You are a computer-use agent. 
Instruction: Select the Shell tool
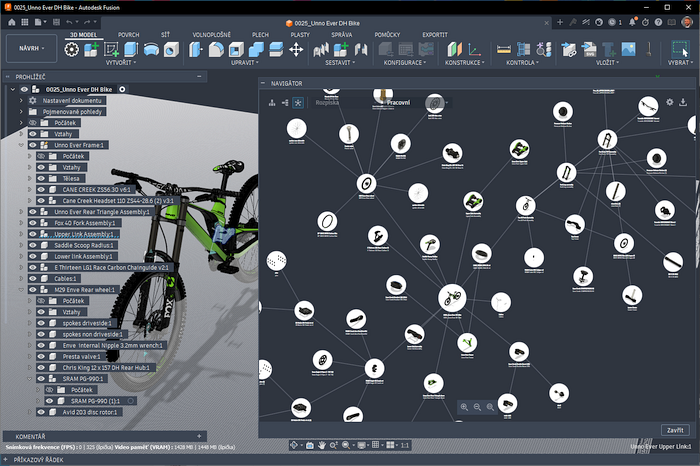click(x=236, y=49)
